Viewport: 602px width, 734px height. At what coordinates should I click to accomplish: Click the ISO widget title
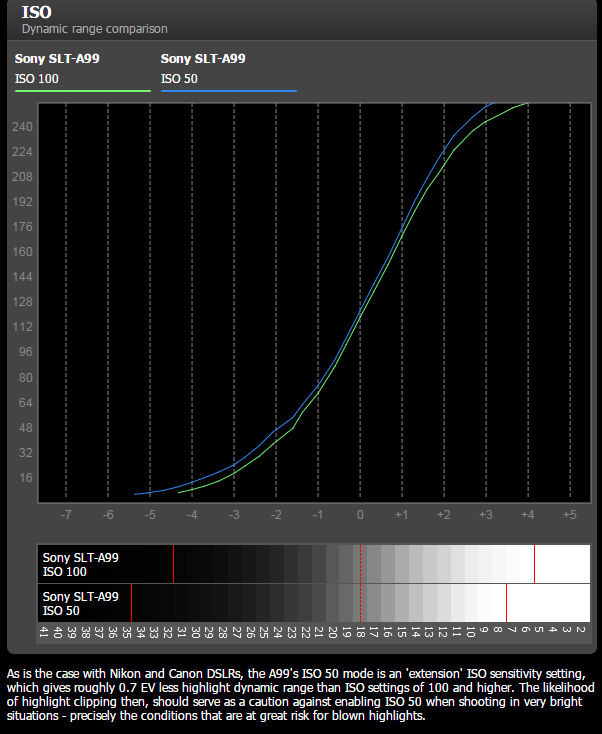[37, 12]
